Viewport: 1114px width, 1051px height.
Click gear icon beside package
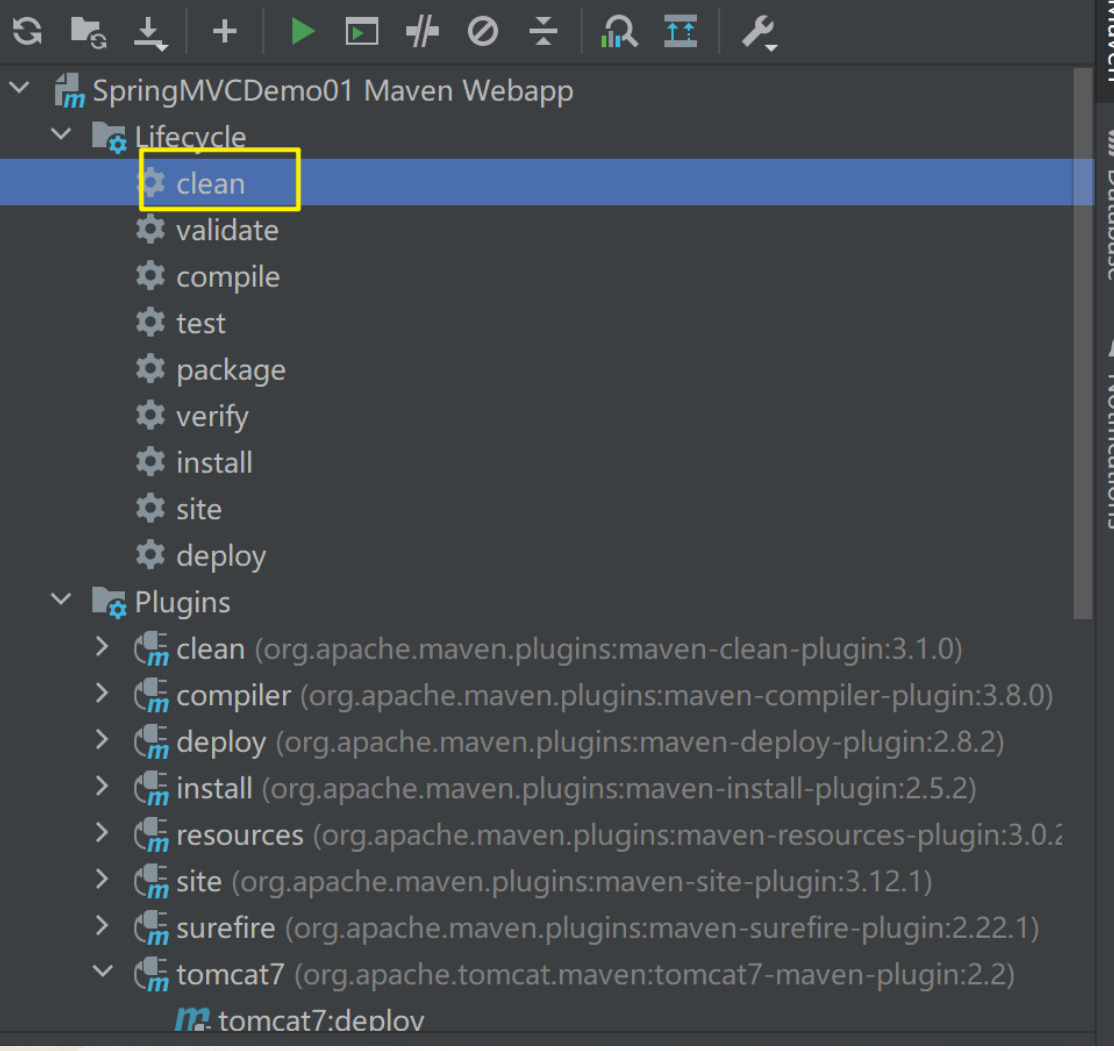(150, 369)
